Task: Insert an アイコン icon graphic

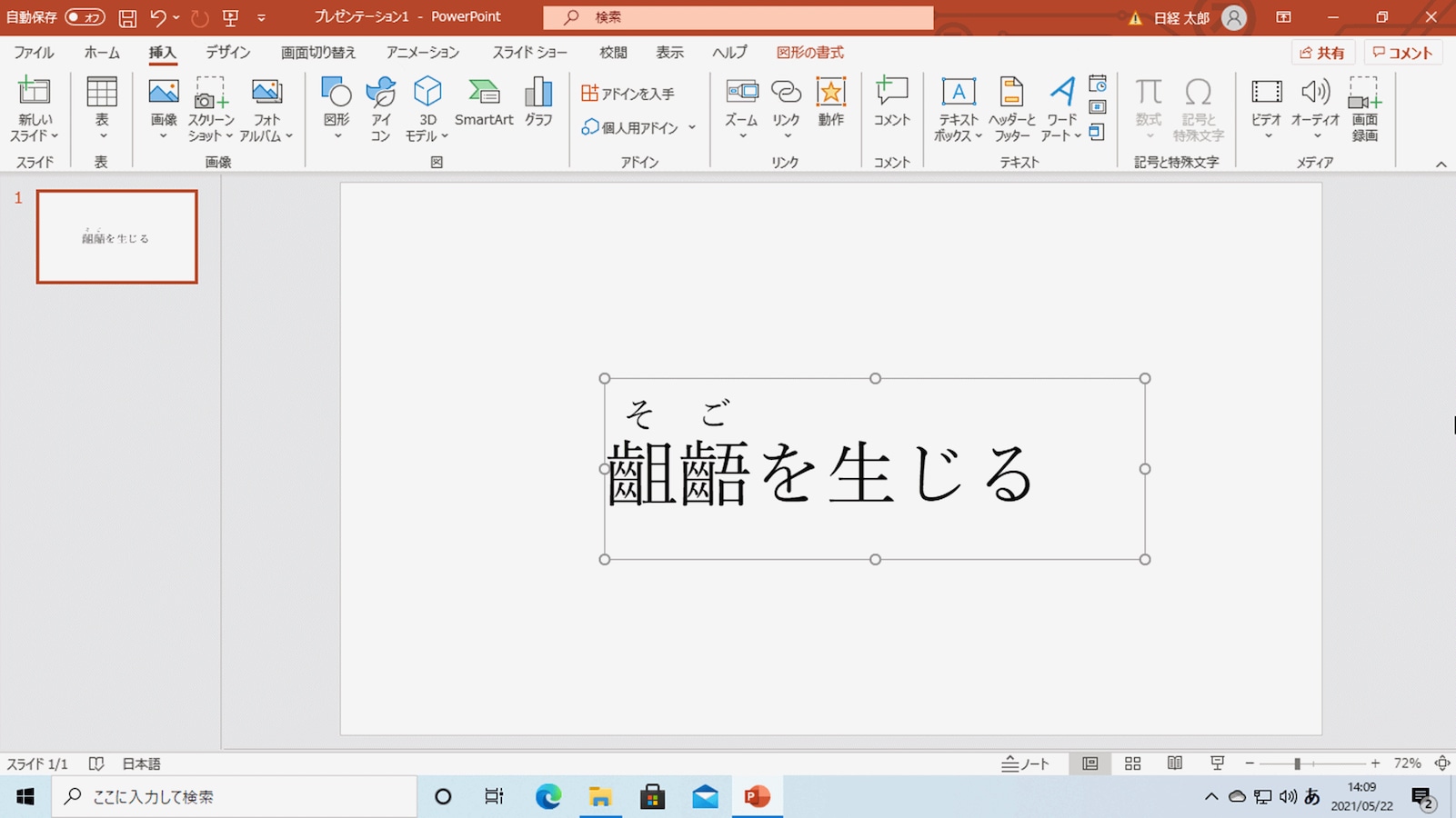Action: click(x=381, y=109)
